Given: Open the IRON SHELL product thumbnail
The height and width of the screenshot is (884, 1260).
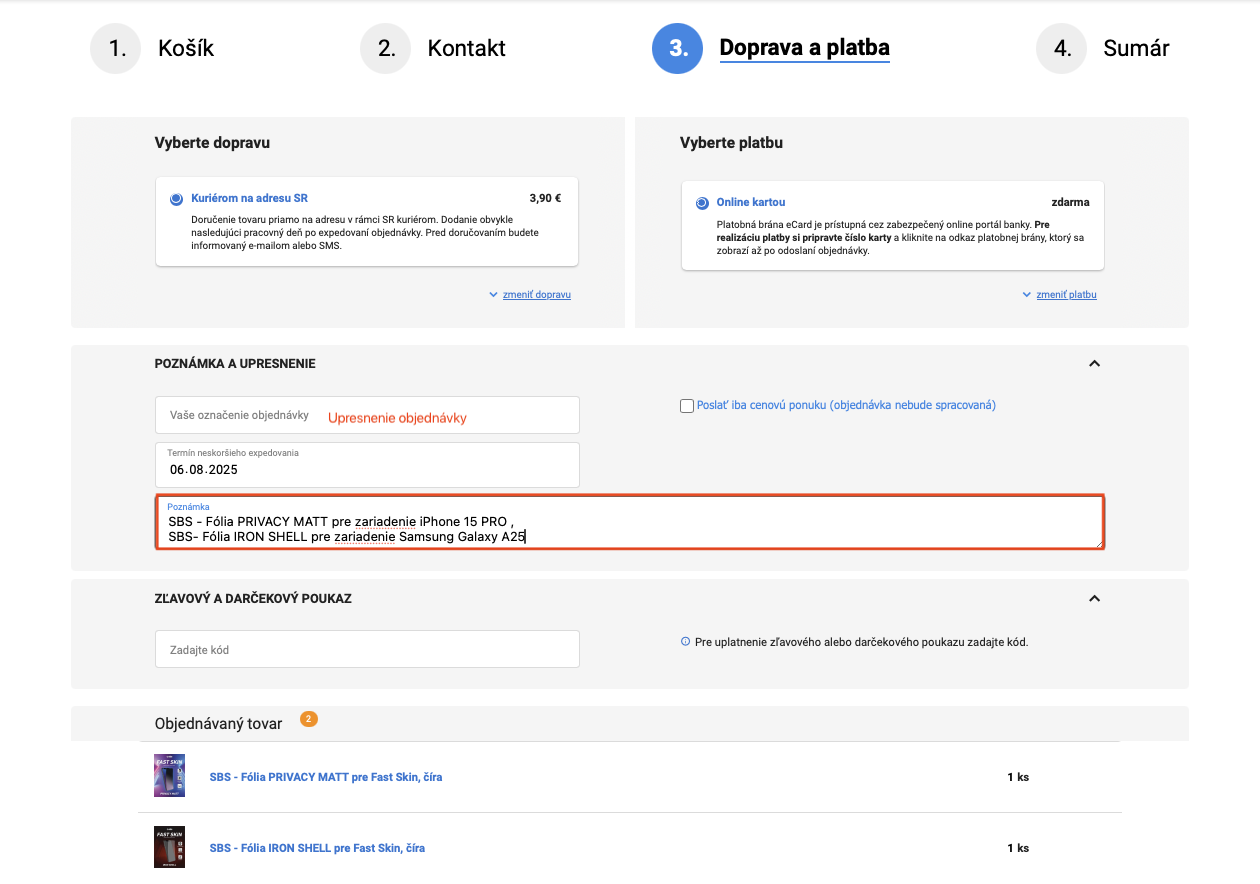Looking at the screenshot, I should [x=169, y=847].
